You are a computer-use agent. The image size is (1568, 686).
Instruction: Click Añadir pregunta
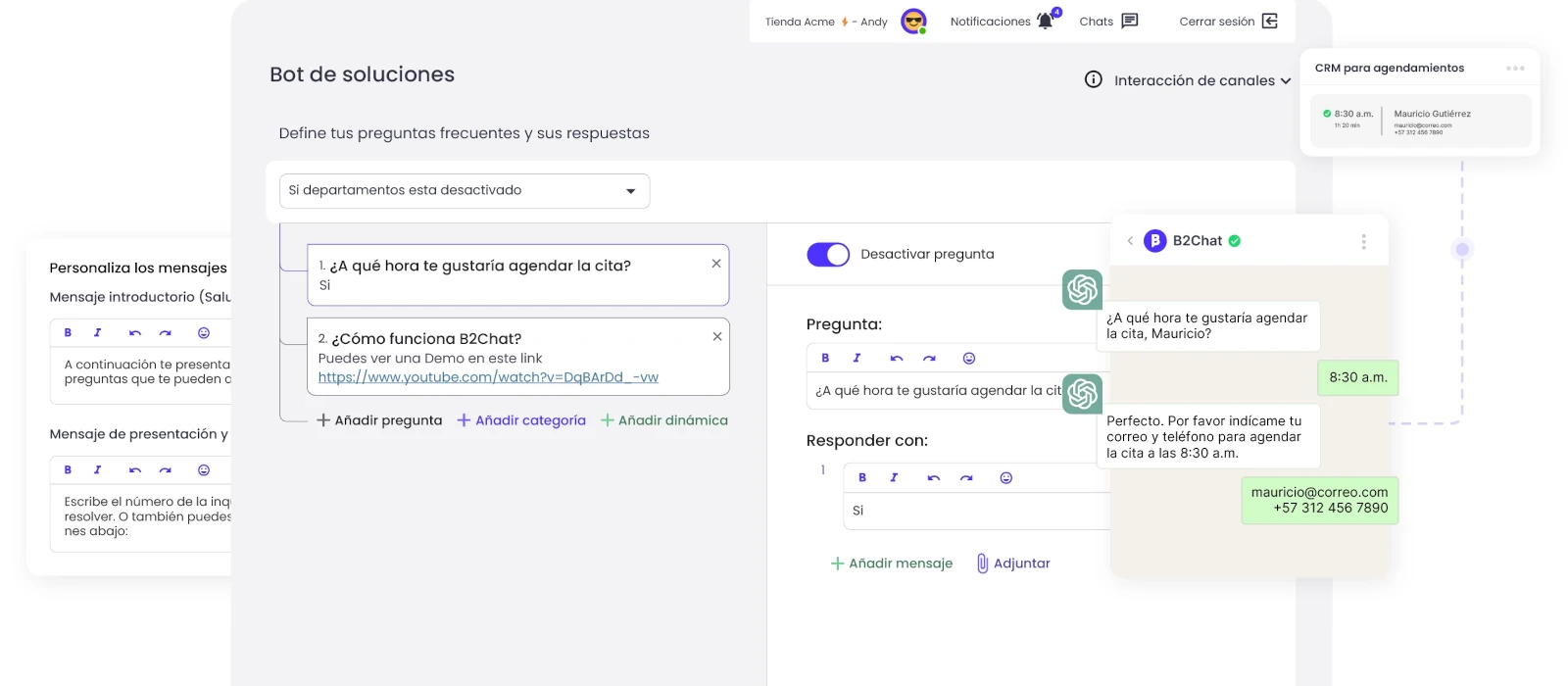click(379, 420)
